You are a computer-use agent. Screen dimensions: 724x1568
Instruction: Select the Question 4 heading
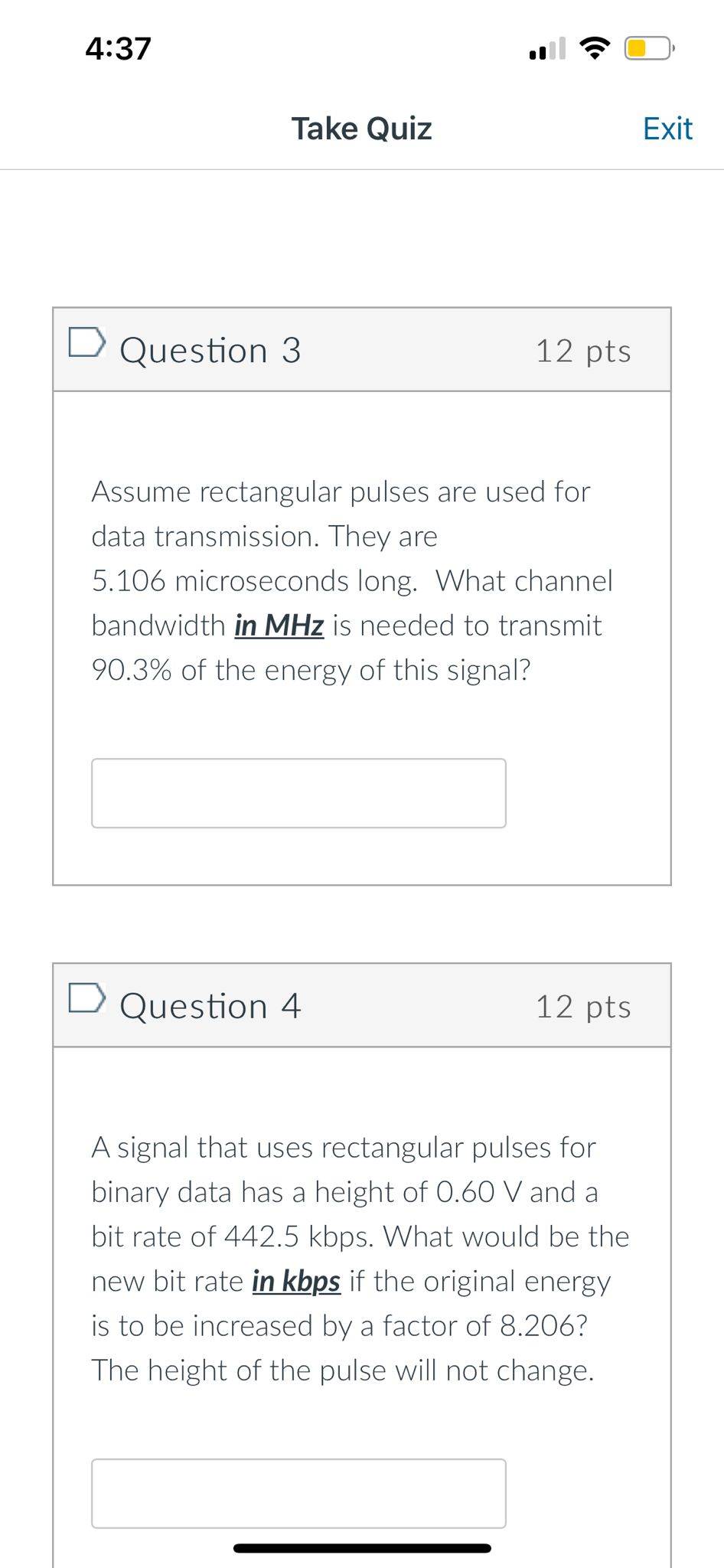210,1006
